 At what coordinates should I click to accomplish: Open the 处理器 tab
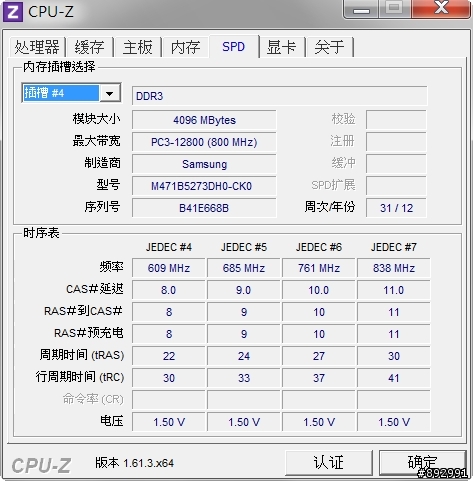pos(37,47)
